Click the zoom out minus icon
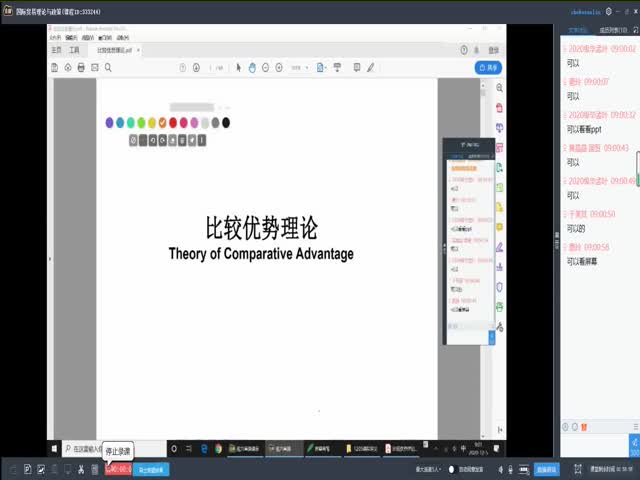This screenshot has height=480, width=640. pyautogui.click(x=266, y=68)
